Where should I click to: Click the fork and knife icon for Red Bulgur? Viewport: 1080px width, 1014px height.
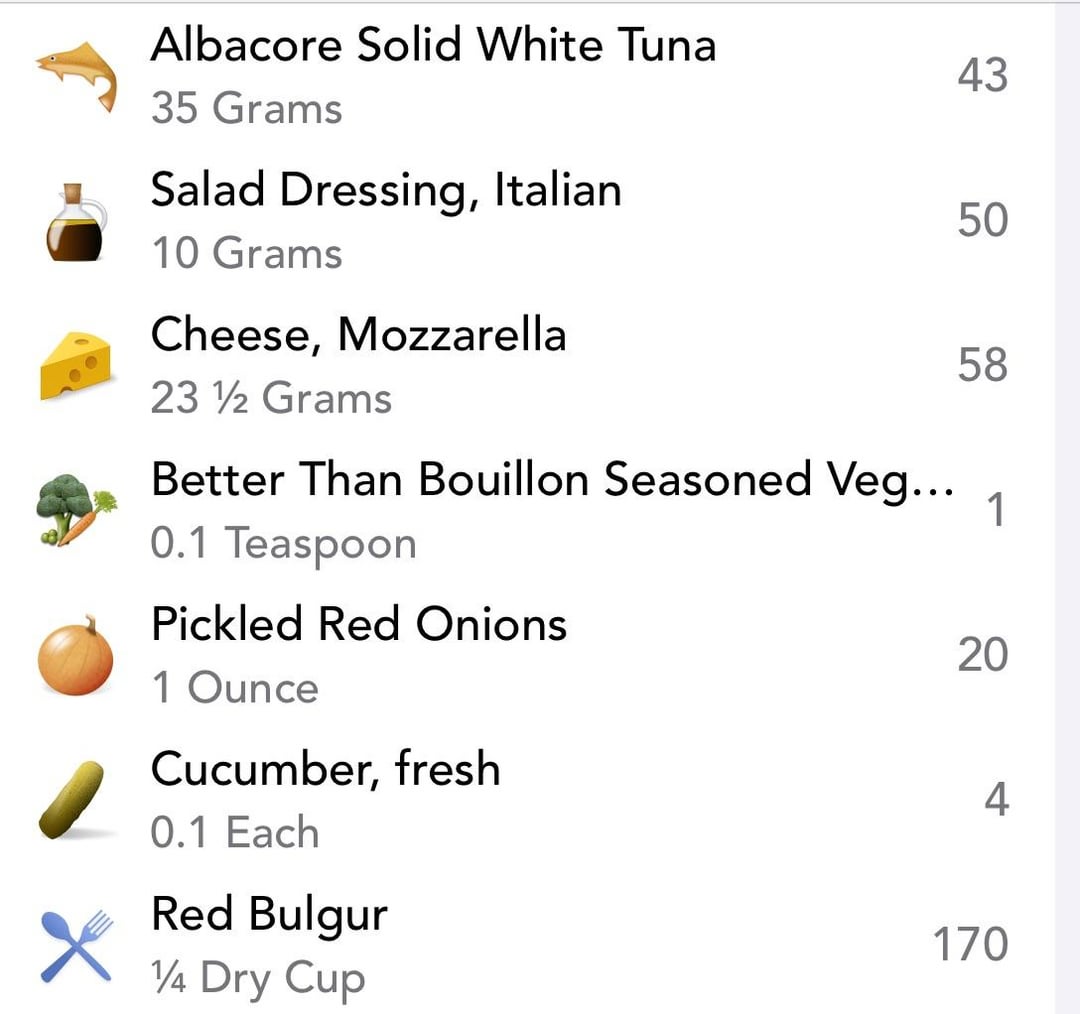(x=77, y=945)
